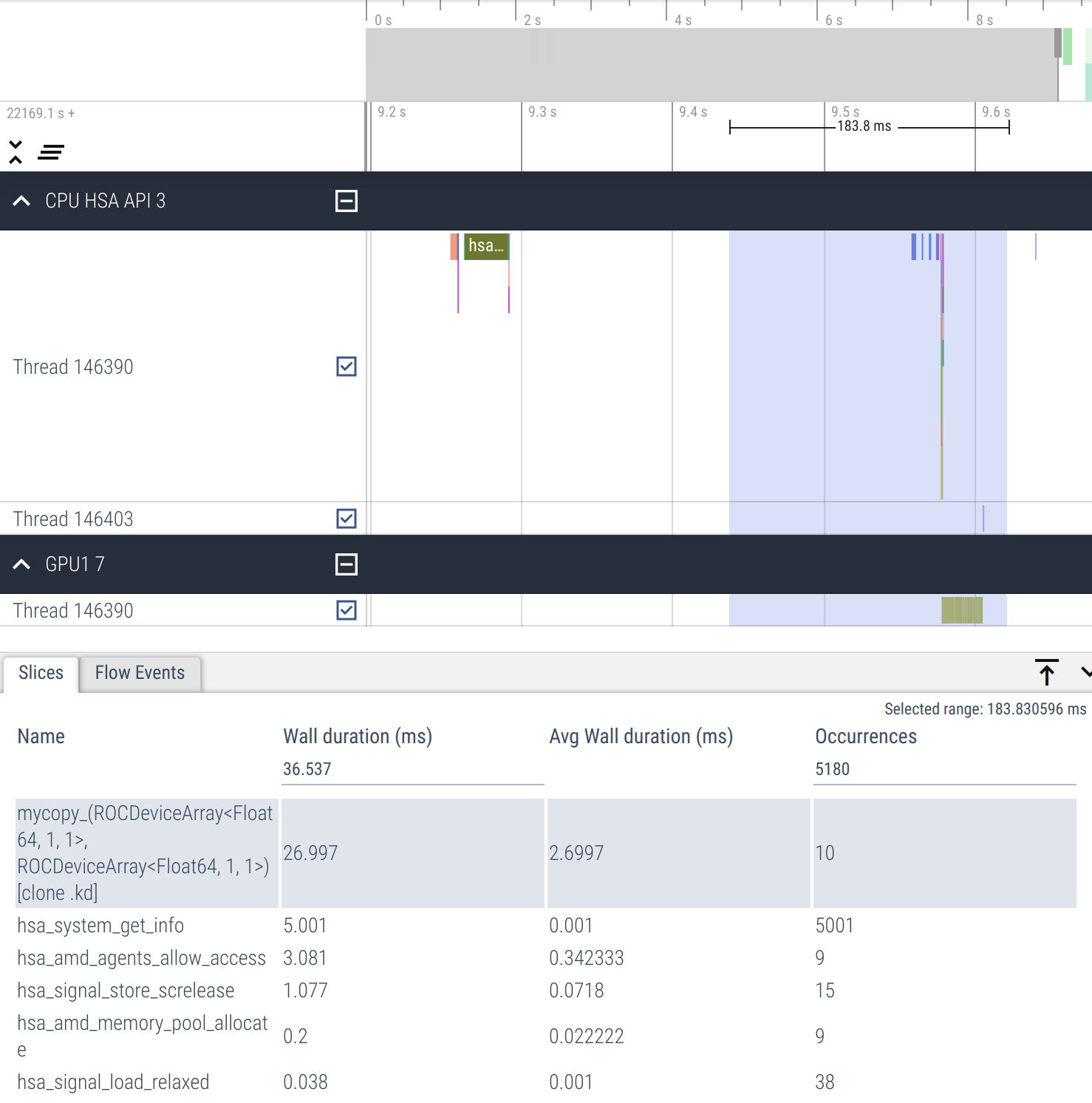The height and width of the screenshot is (1103, 1092).
Task: Collapse the CPU HSA API 3 group
Action: [22, 201]
